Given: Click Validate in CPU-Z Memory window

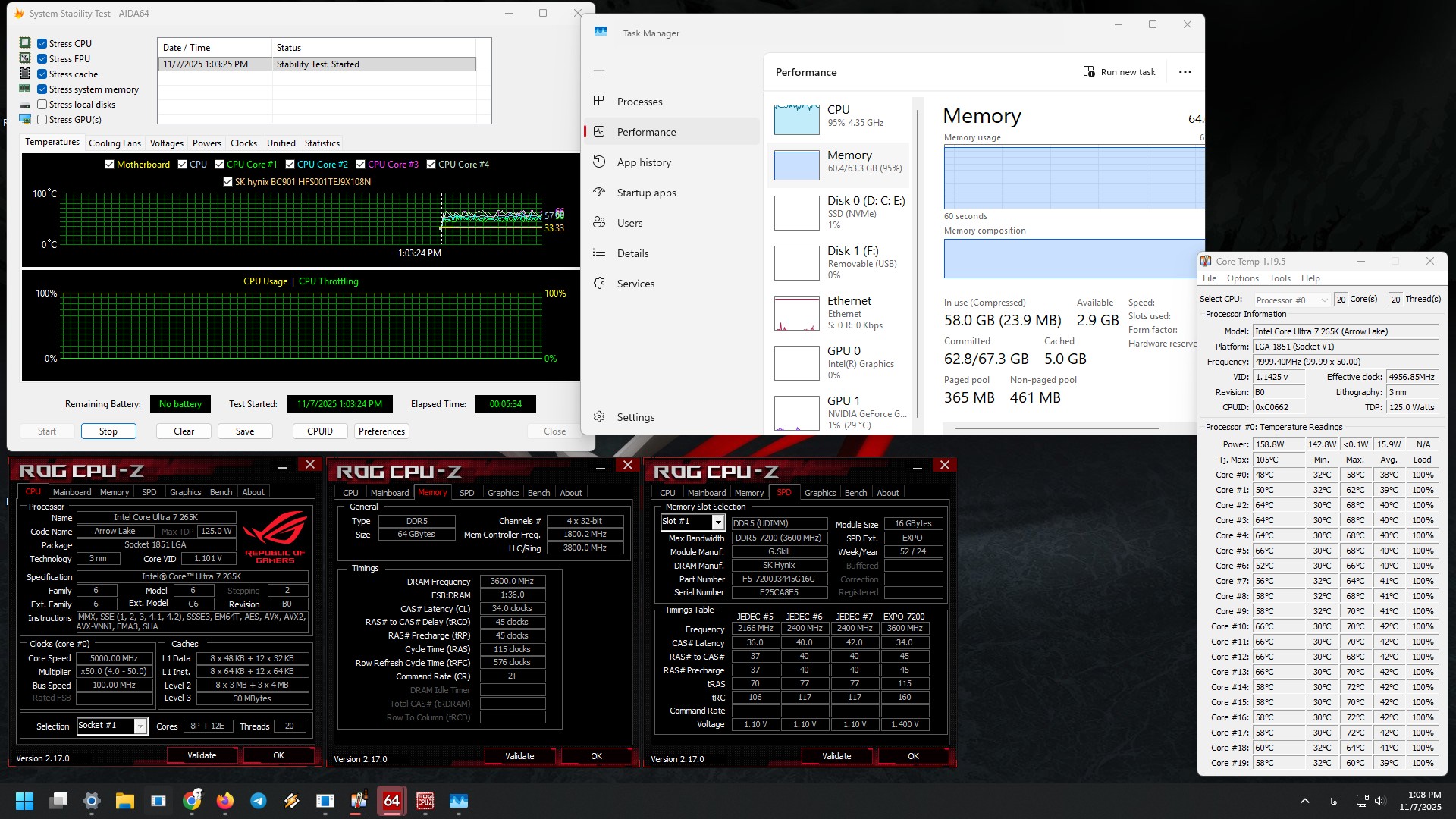Looking at the screenshot, I should pyautogui.click(x=519, y=756).
